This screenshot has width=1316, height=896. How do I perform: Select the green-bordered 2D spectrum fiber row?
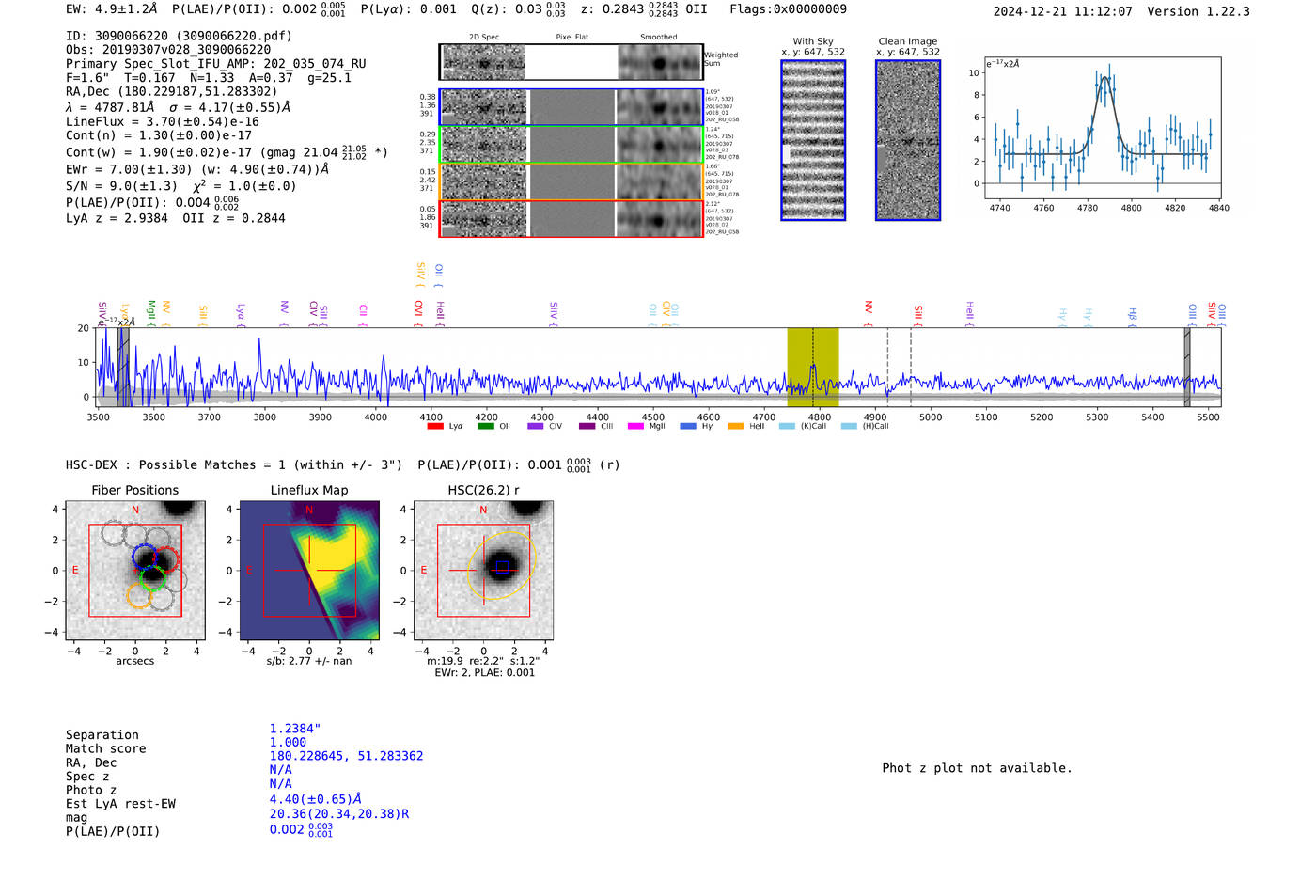[571, 145]
